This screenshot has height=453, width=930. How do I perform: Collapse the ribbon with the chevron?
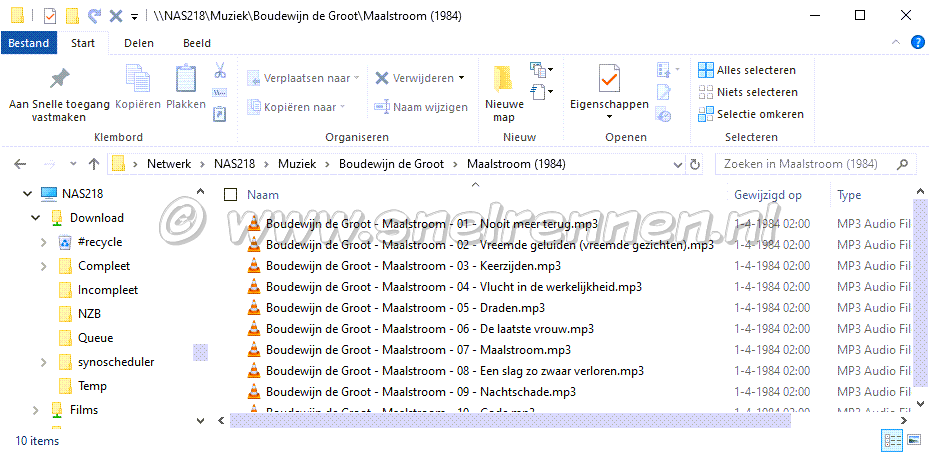(896, 42)
